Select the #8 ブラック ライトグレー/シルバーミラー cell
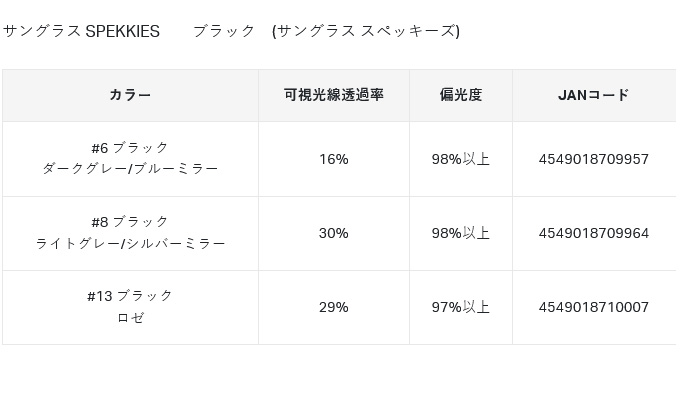680x416 pixels. pyautogui.click(x=130, y=232)
